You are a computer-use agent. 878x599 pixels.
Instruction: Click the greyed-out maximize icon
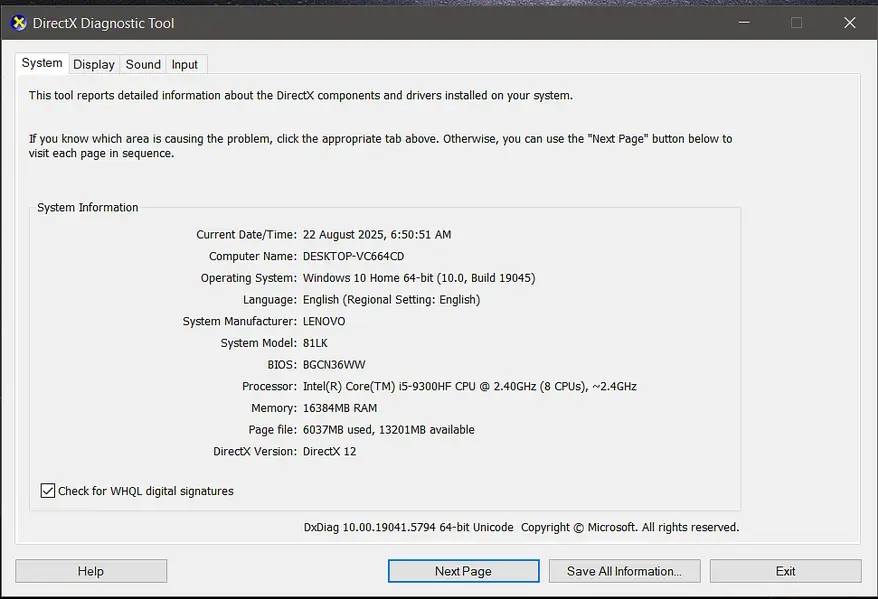tap(796, 22)
